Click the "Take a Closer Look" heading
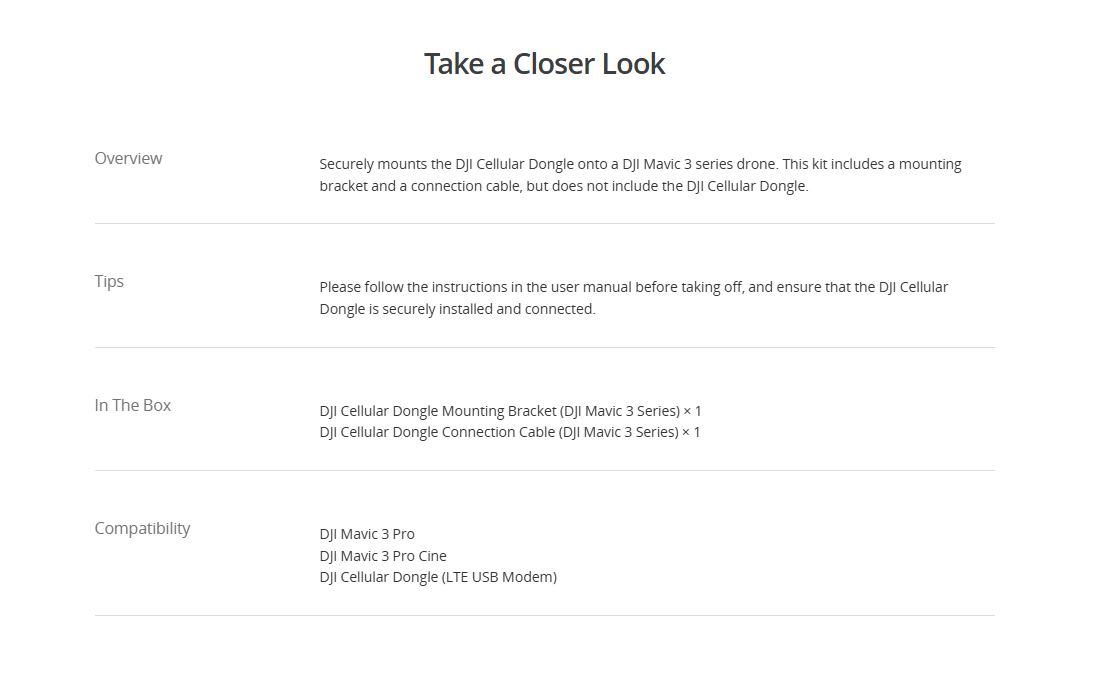 coord(544,64)
